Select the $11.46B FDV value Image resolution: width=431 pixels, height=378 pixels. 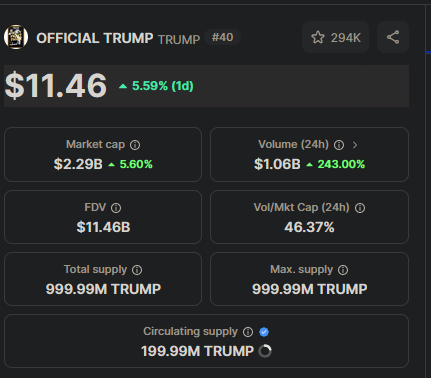[103, 227]
